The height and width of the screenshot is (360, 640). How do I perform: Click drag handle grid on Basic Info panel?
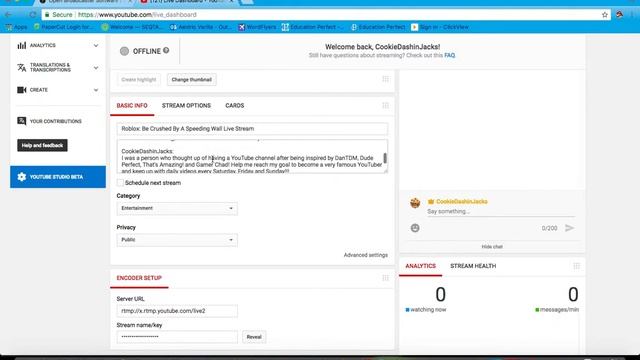tap(385, 105)
